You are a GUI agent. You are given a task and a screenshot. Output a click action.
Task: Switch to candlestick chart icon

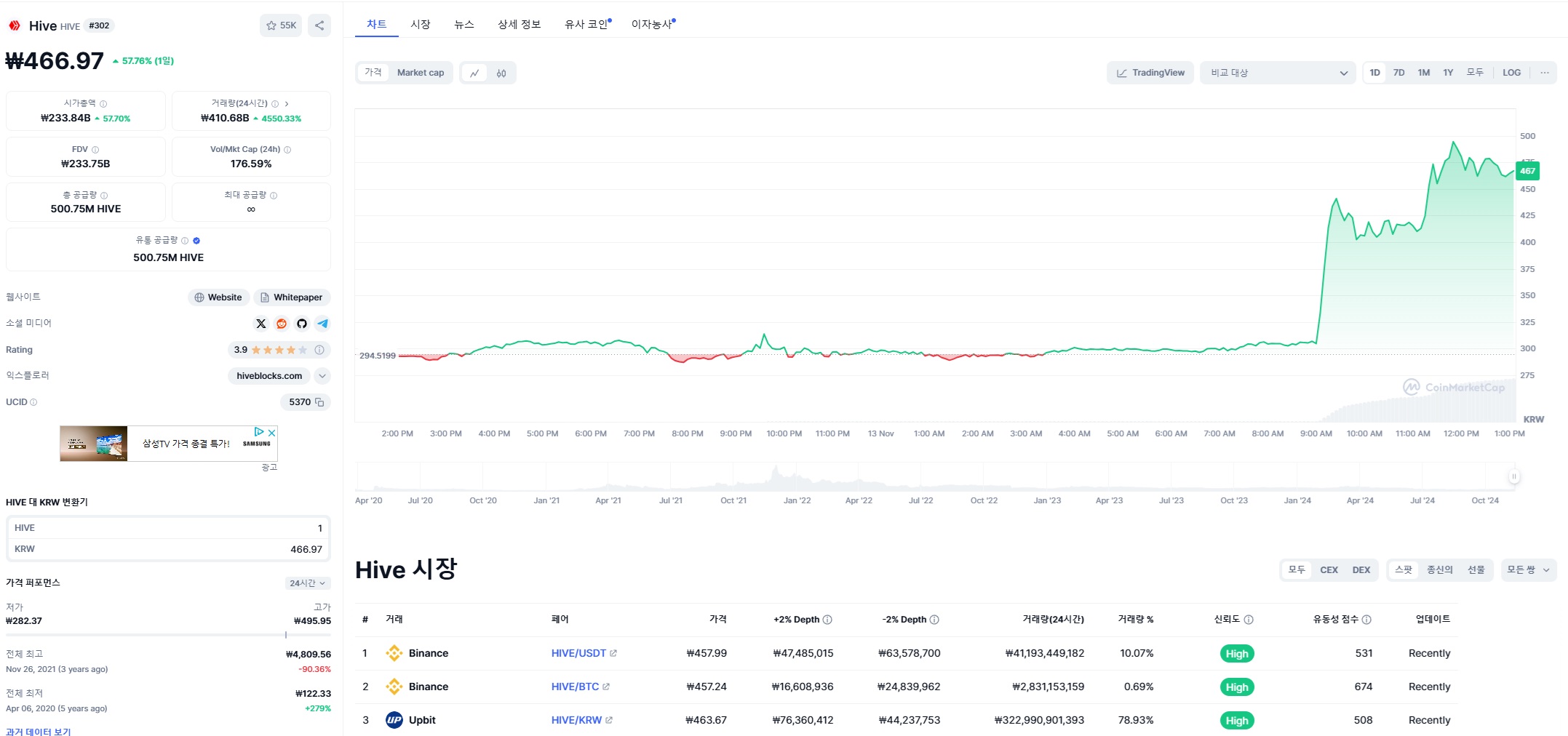(x=501, y=73)
